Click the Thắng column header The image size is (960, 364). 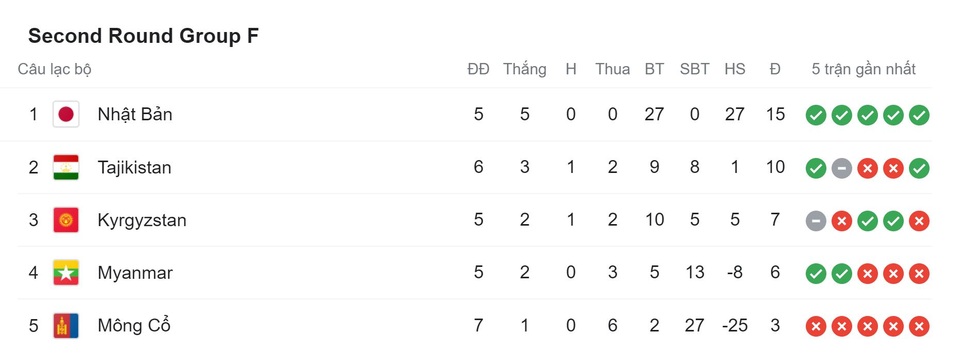(525, 69)
